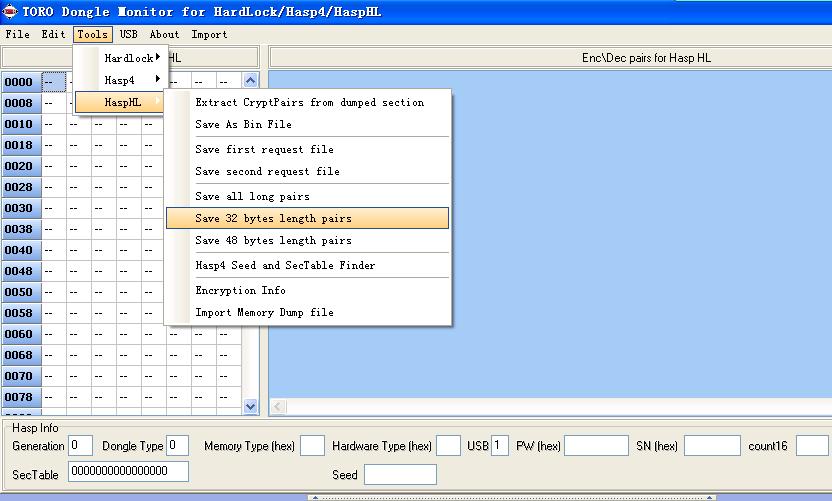The height and width of the screenshot is (501, 832).
Task: Click first cell in row 0000
Action: tap(54, 82)
